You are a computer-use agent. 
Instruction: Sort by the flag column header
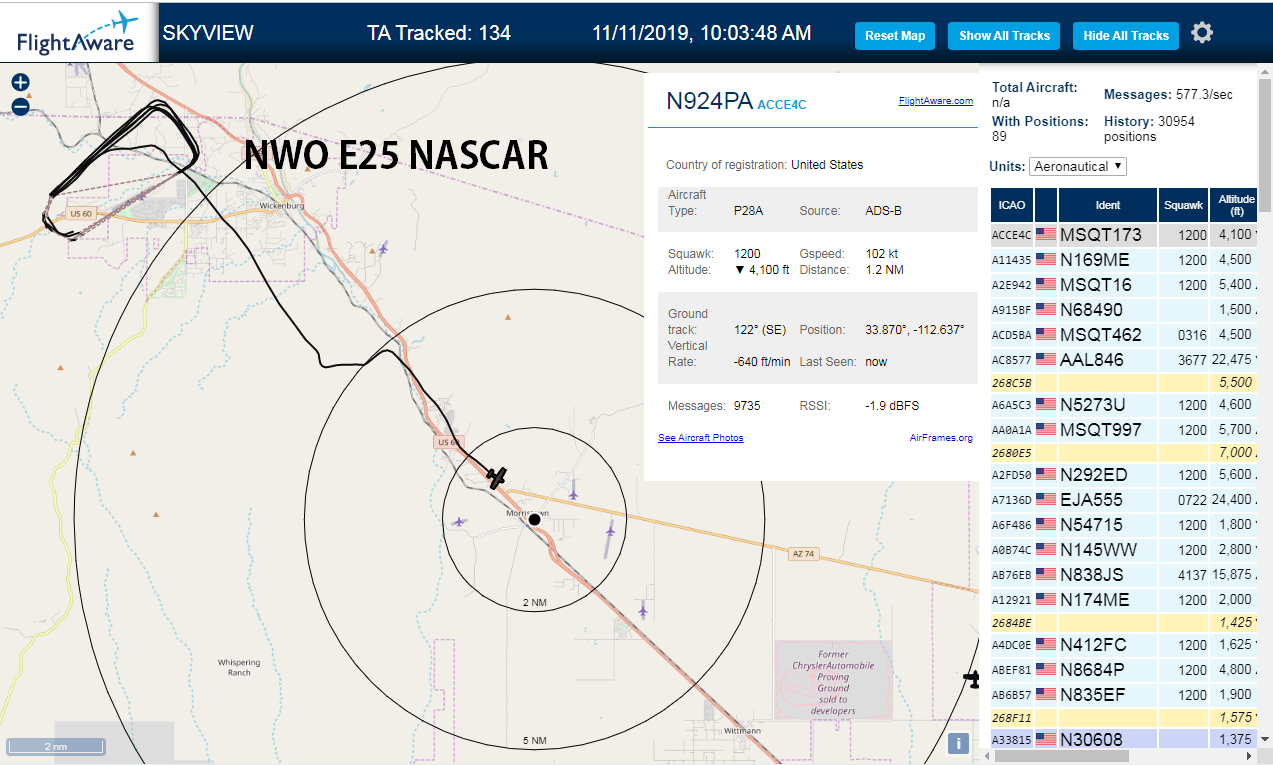pyautogui.click(x=1046, y=205)
